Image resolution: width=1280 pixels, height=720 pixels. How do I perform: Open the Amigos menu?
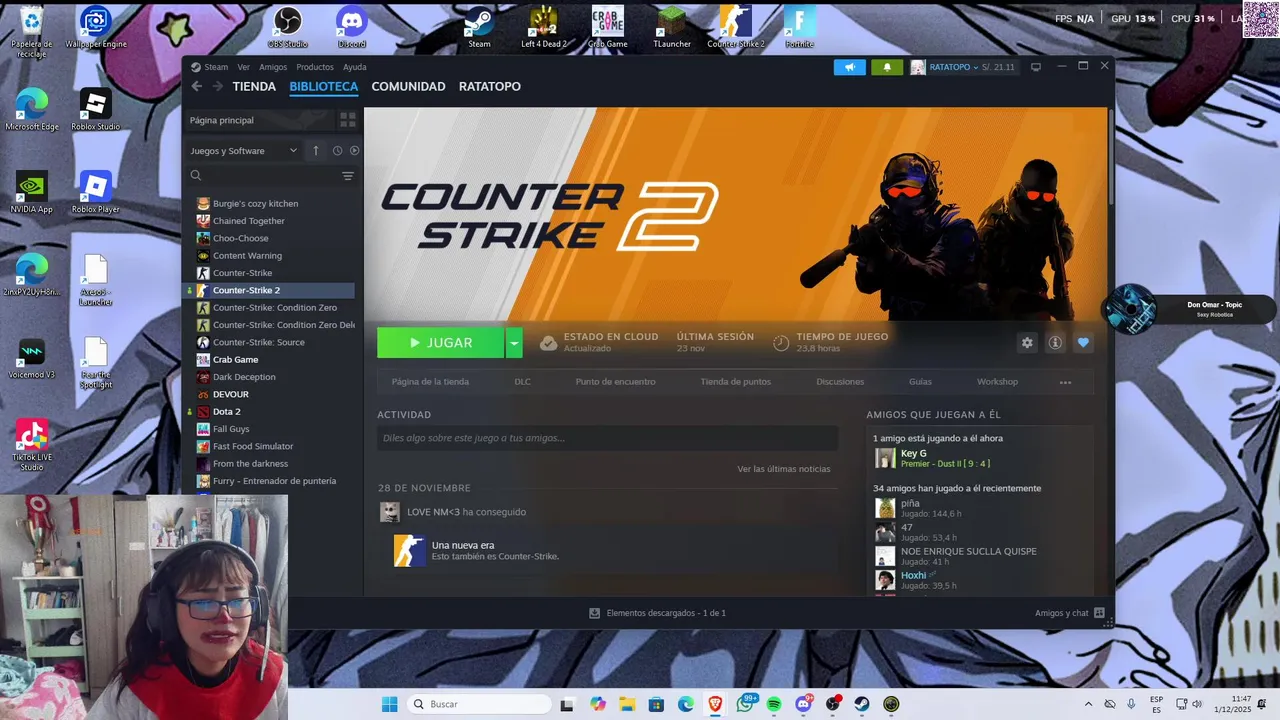pos(273,67)
